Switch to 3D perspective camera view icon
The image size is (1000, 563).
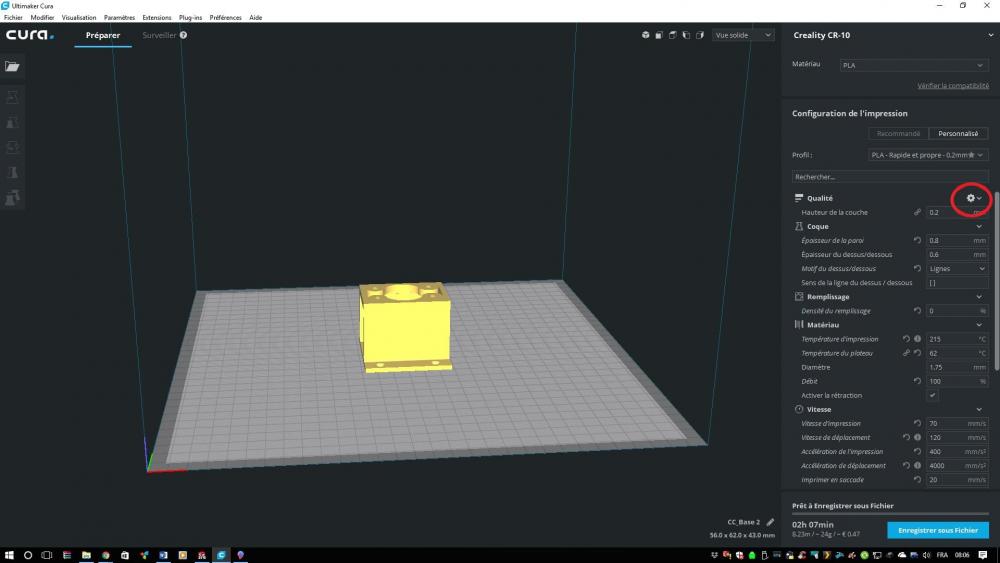[645, 35]
